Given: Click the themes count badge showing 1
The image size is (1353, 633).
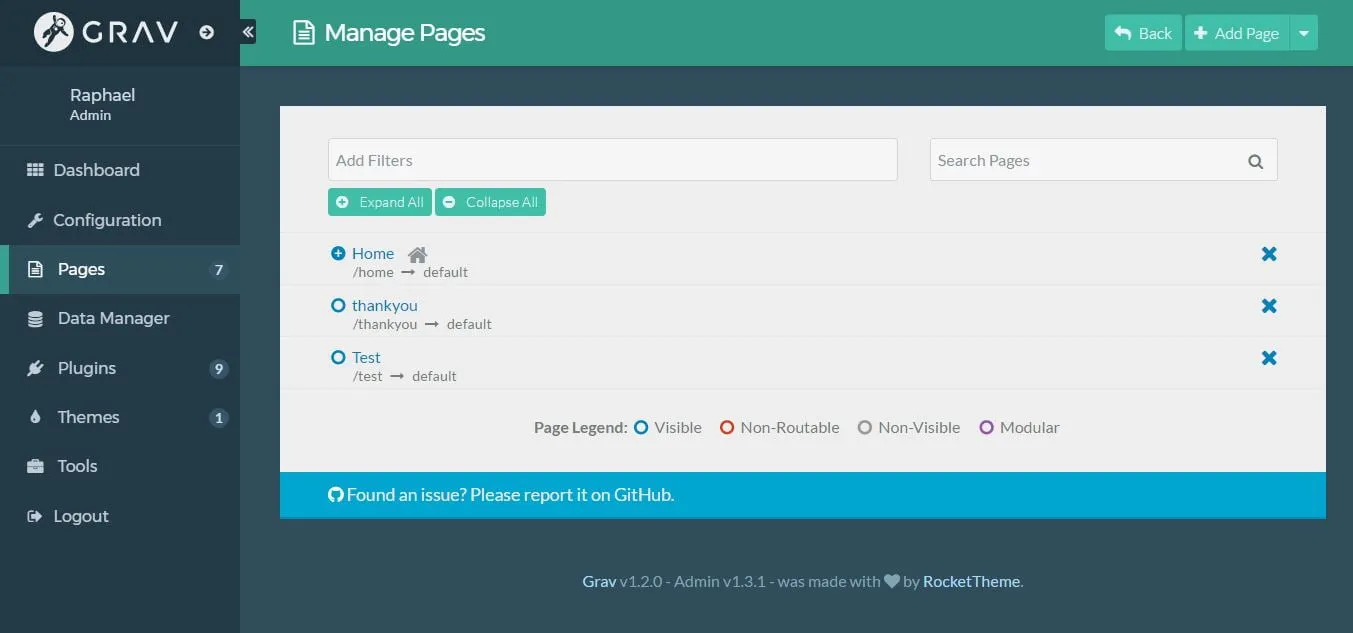Looking at the screenshot, I should tap(219, 418).
